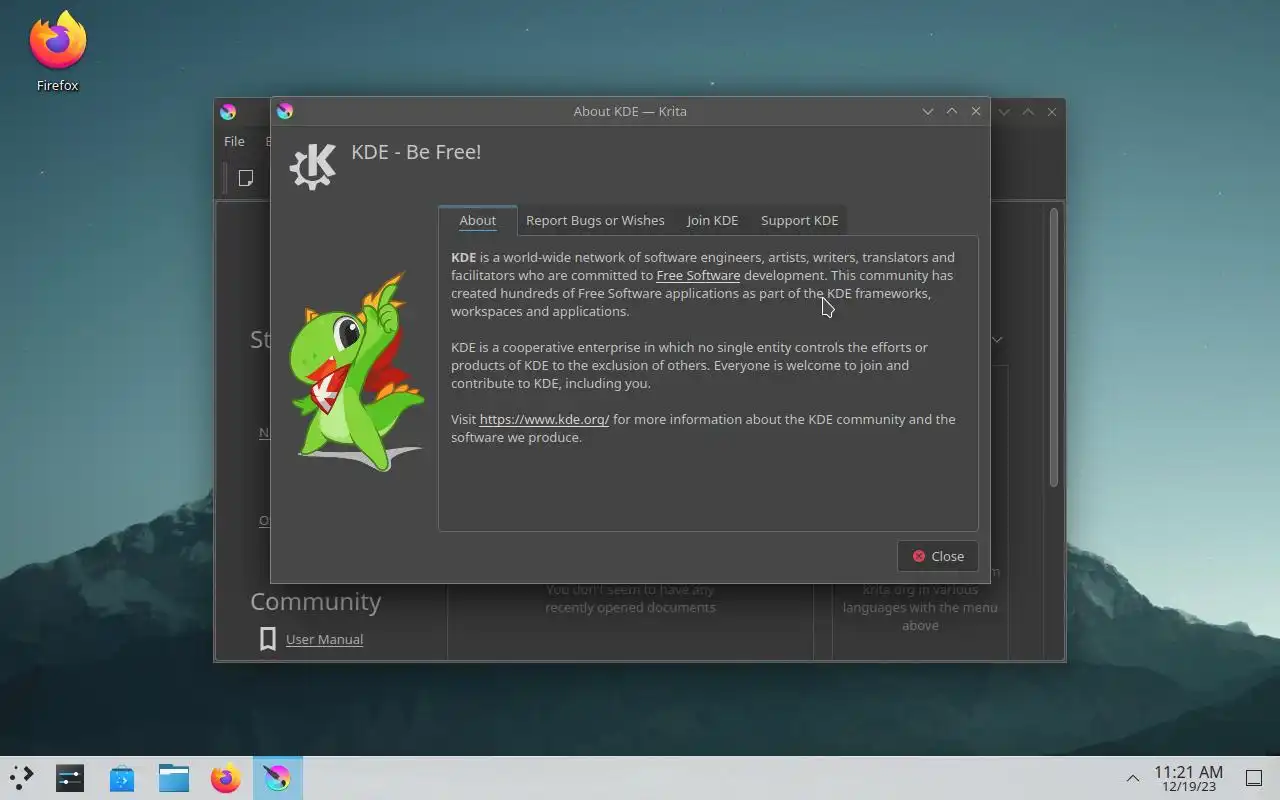Screen dimensions: 1280x800
Task: Maximize the Krita main window
Action: point(1028,112)
